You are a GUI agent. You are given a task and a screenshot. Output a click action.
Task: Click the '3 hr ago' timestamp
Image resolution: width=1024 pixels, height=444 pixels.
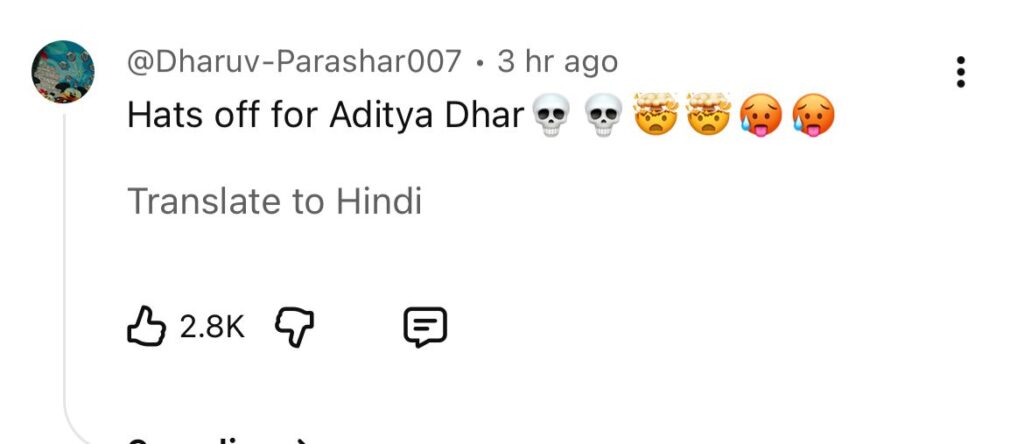[557, 62]
